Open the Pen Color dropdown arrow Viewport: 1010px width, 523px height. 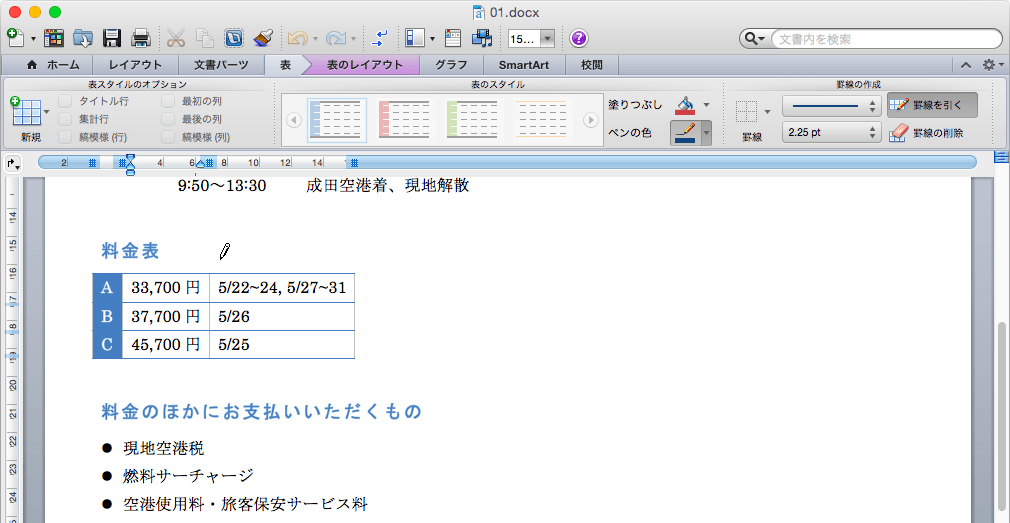tap(707, 133)
